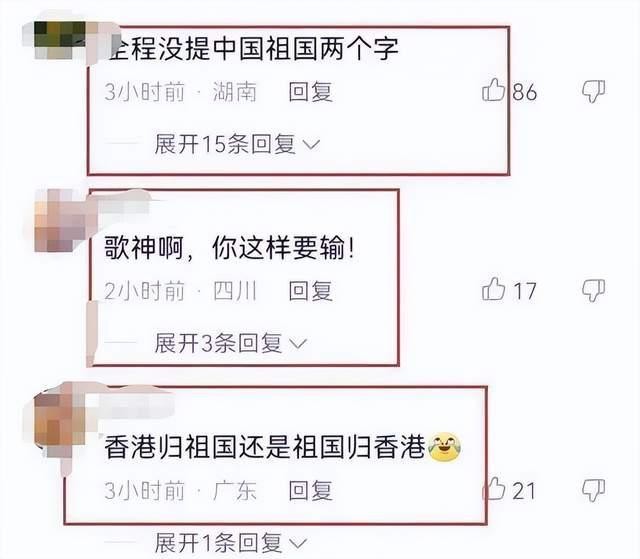Click comment text 香港归祖国还是祖国归香港
Screen dimensions: 640x559
(x=265, y=447)
